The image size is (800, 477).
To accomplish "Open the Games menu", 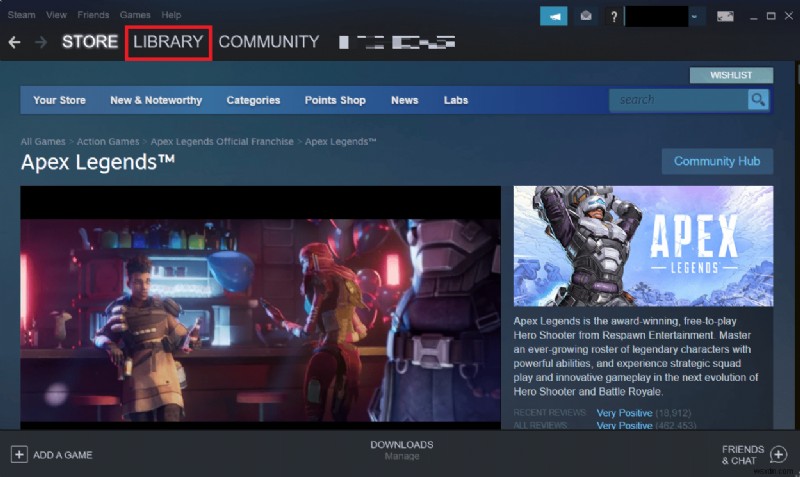I will [x=135, y=15].
